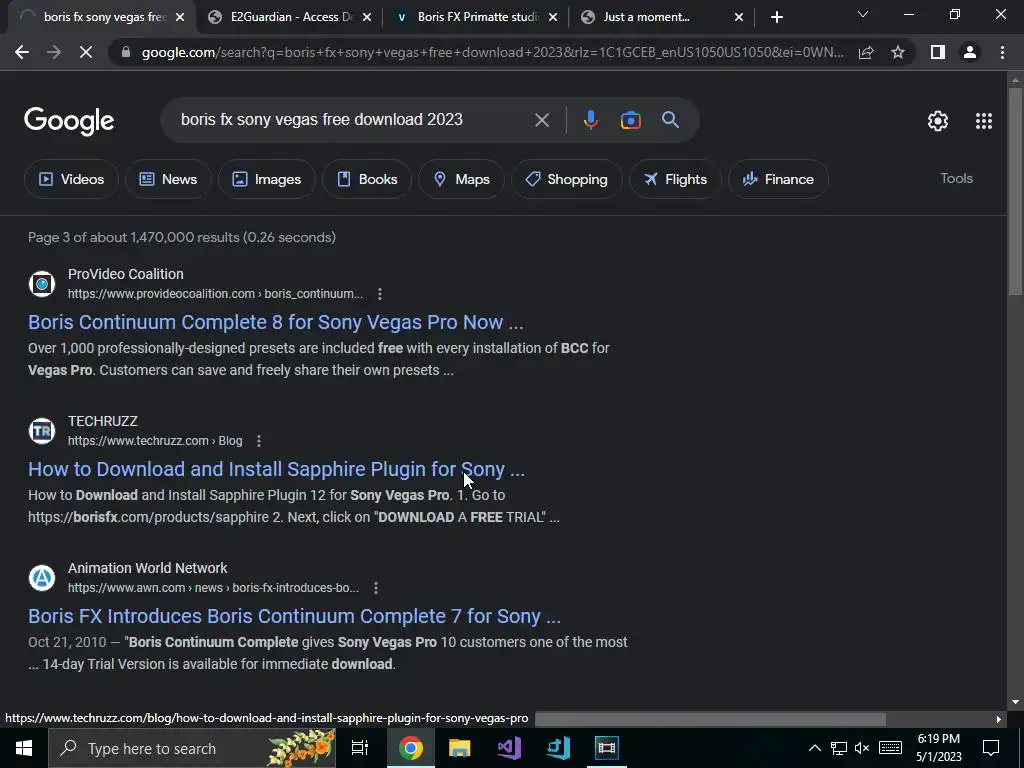Viewport: 1024px width, 768px height.
Task: Click the providecoalition.com URL
Action: [215, 294]
